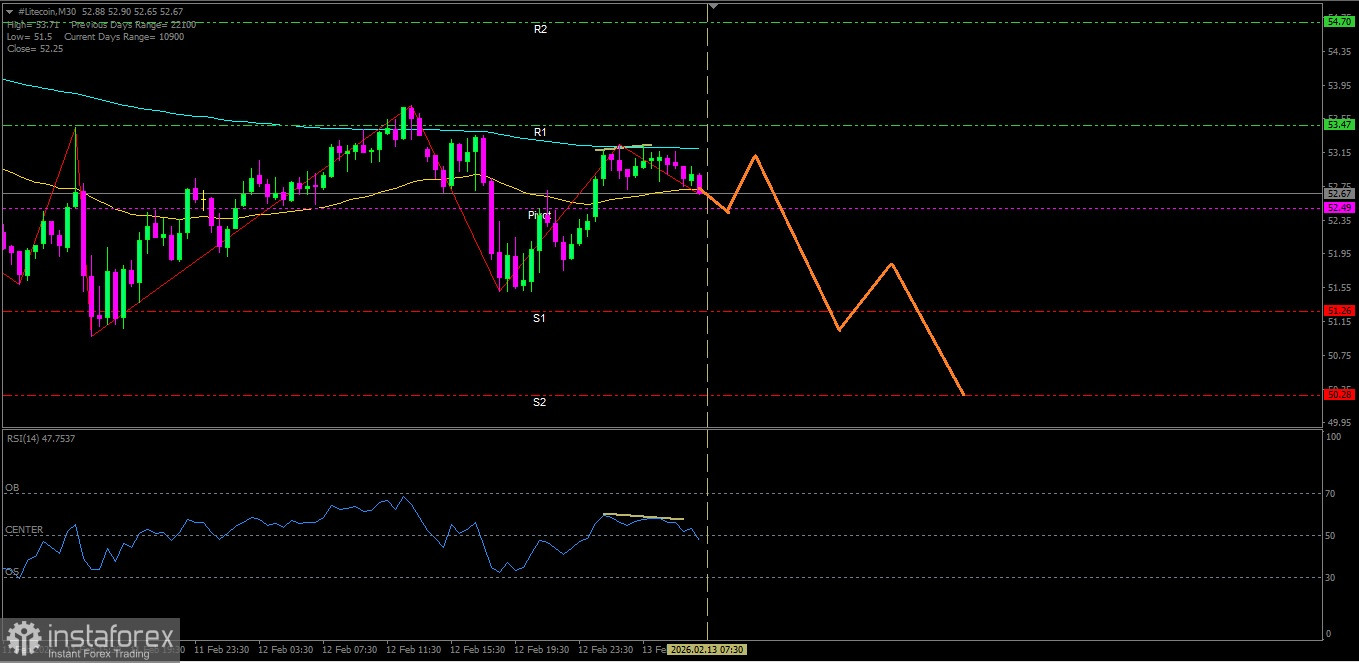Select the green 54.70 R2 price tag
Screen dimensions: 1359x663
[x=1337, y=21]
